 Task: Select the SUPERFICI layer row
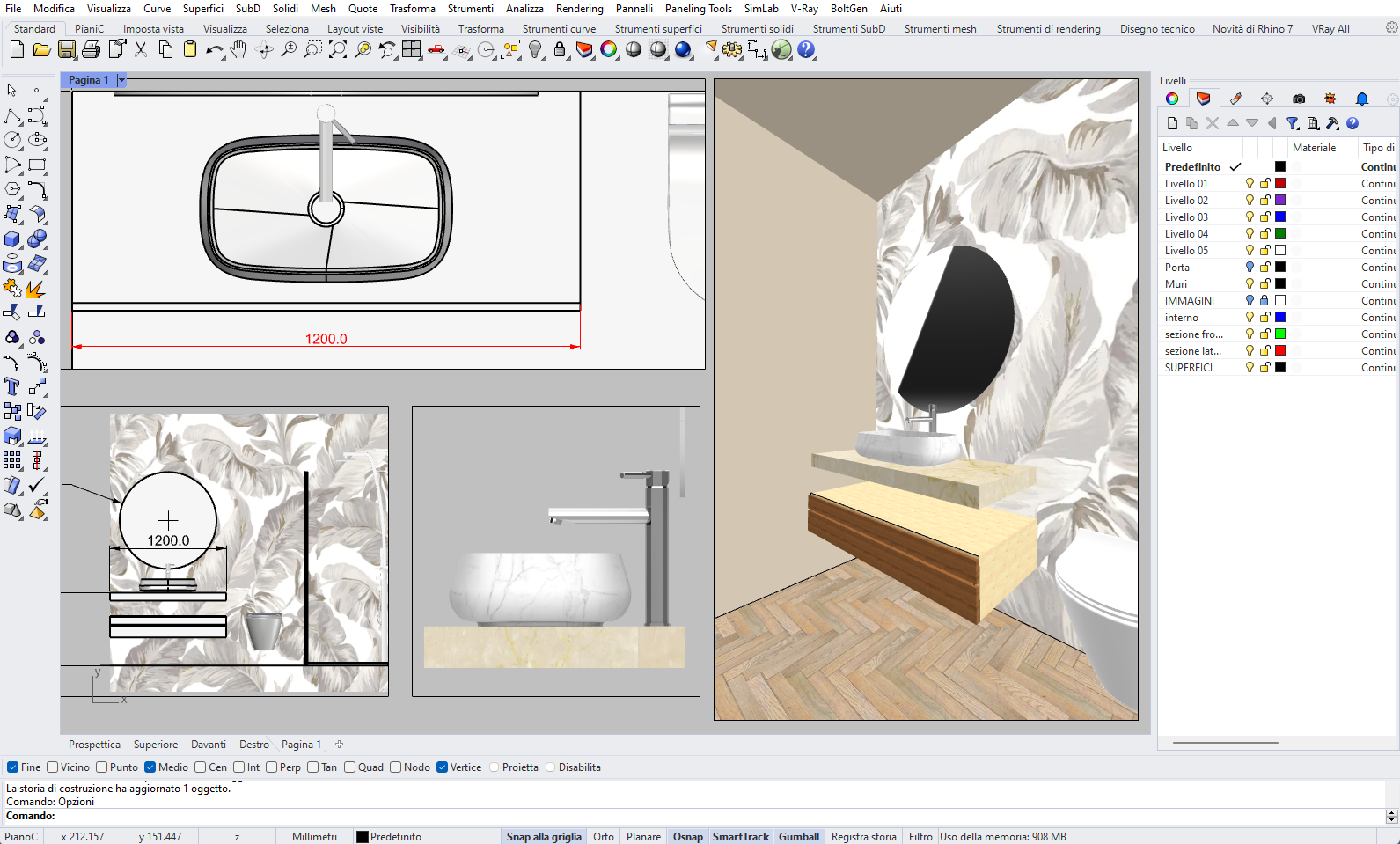click(1278, 368)
